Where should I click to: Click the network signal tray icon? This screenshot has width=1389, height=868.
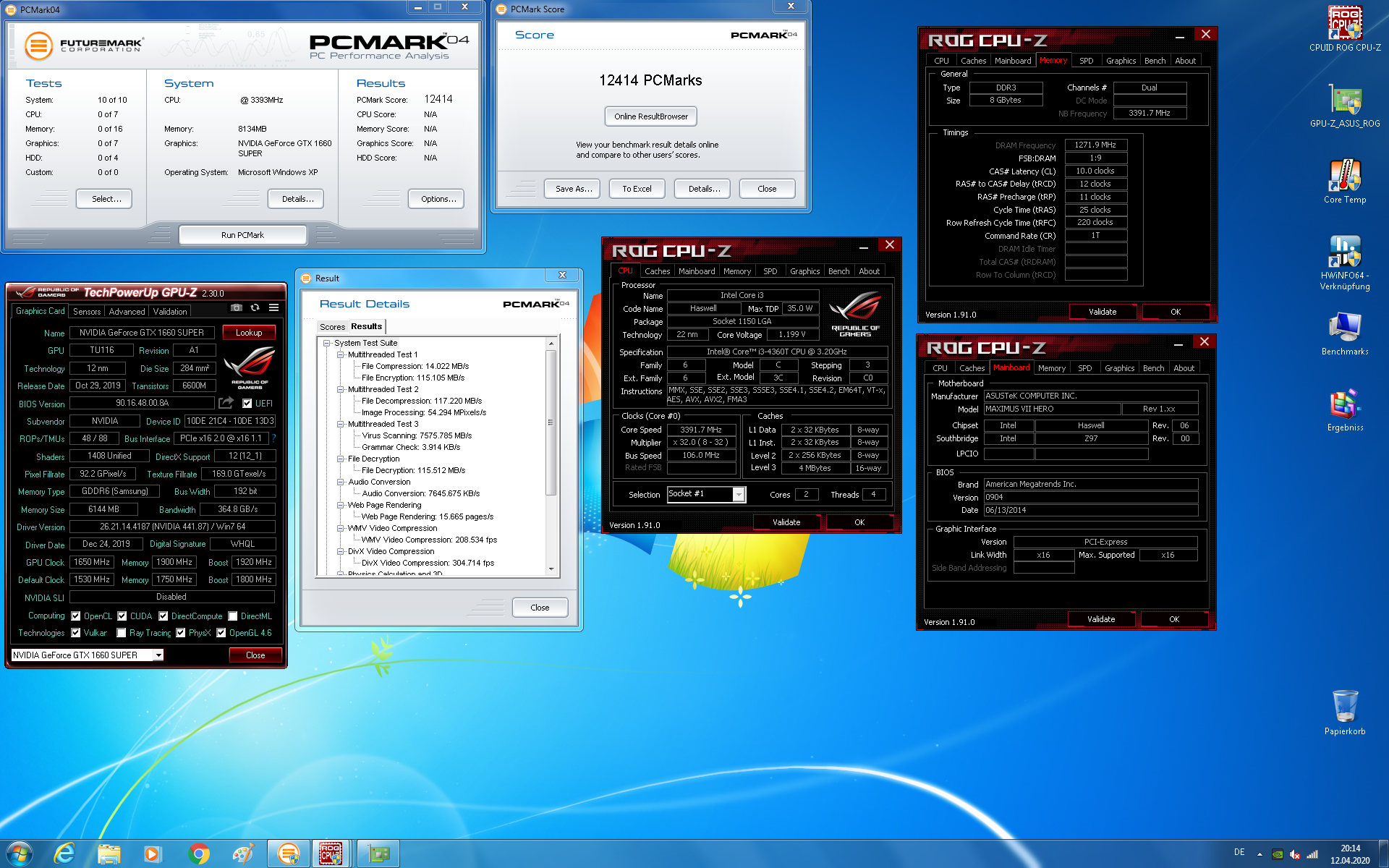click(x=1312, y=854)
